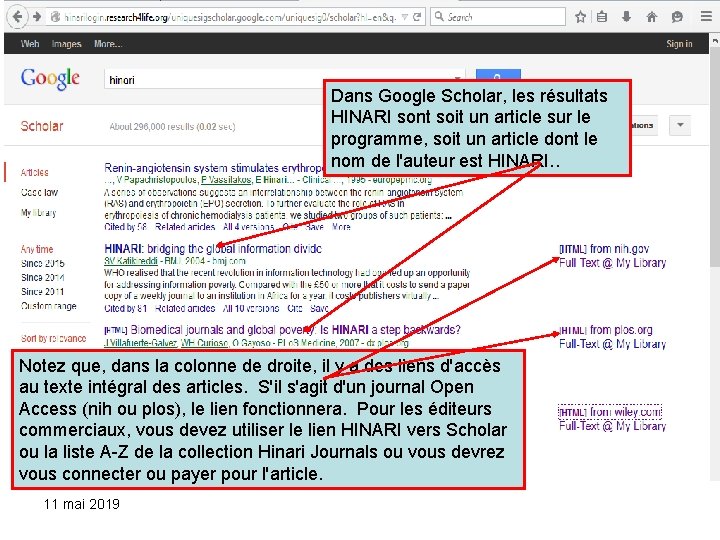Open Images in the black bar
This screenshot has height=540, width=720.
tap(67, 44)
